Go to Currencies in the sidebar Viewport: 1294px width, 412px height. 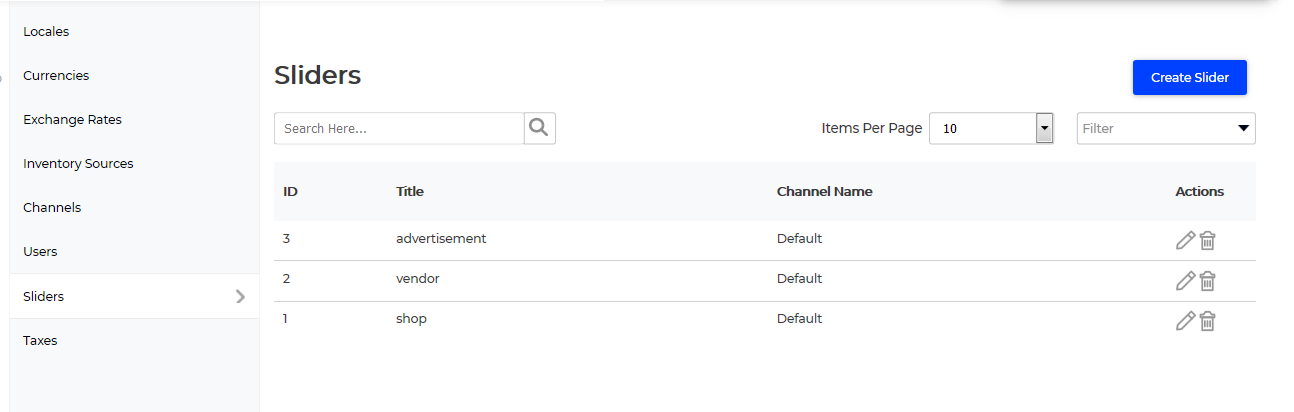tap(56, 75)
